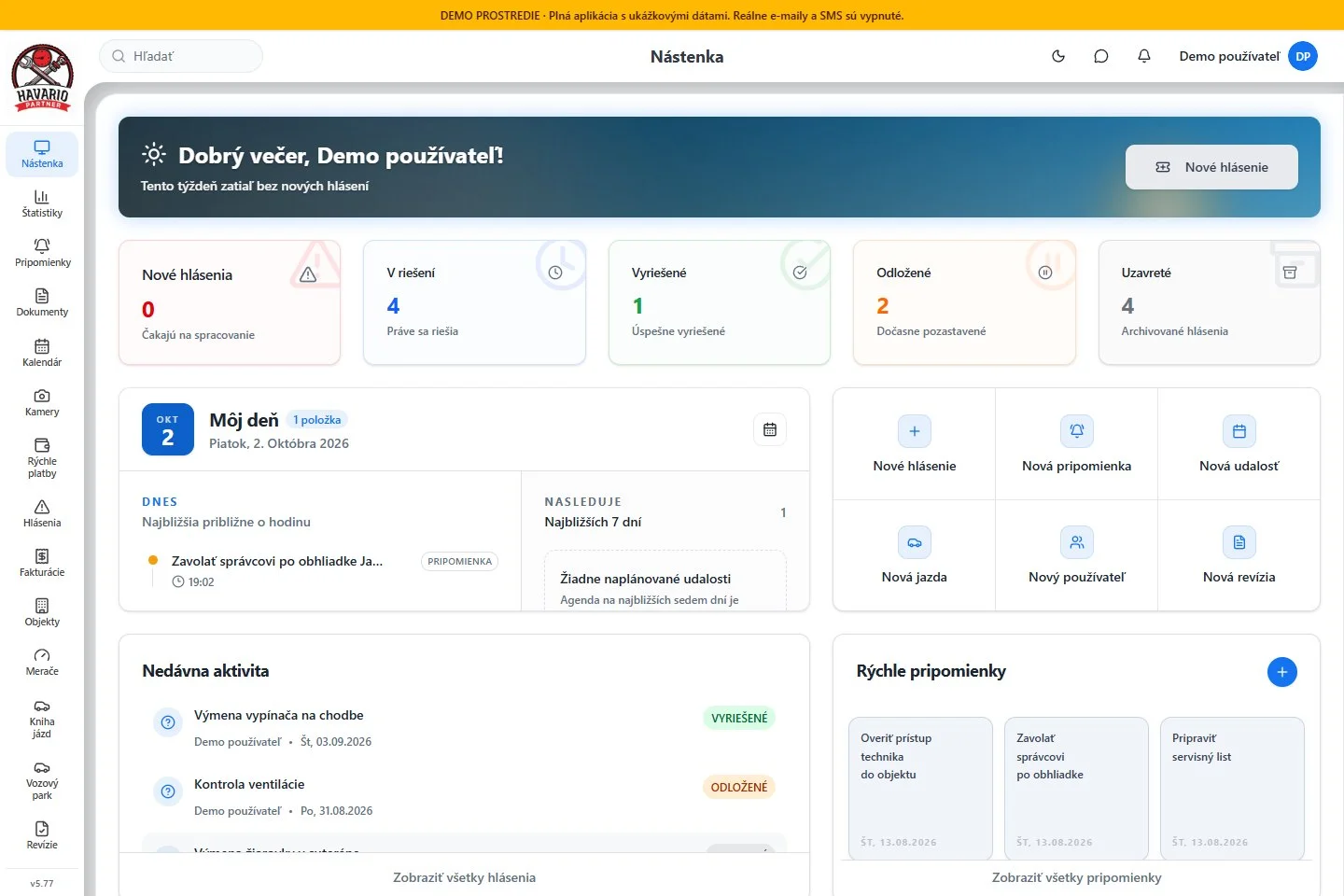1344x896 pixels.
Task: Open the Odložené stat card
Action: 964,302
